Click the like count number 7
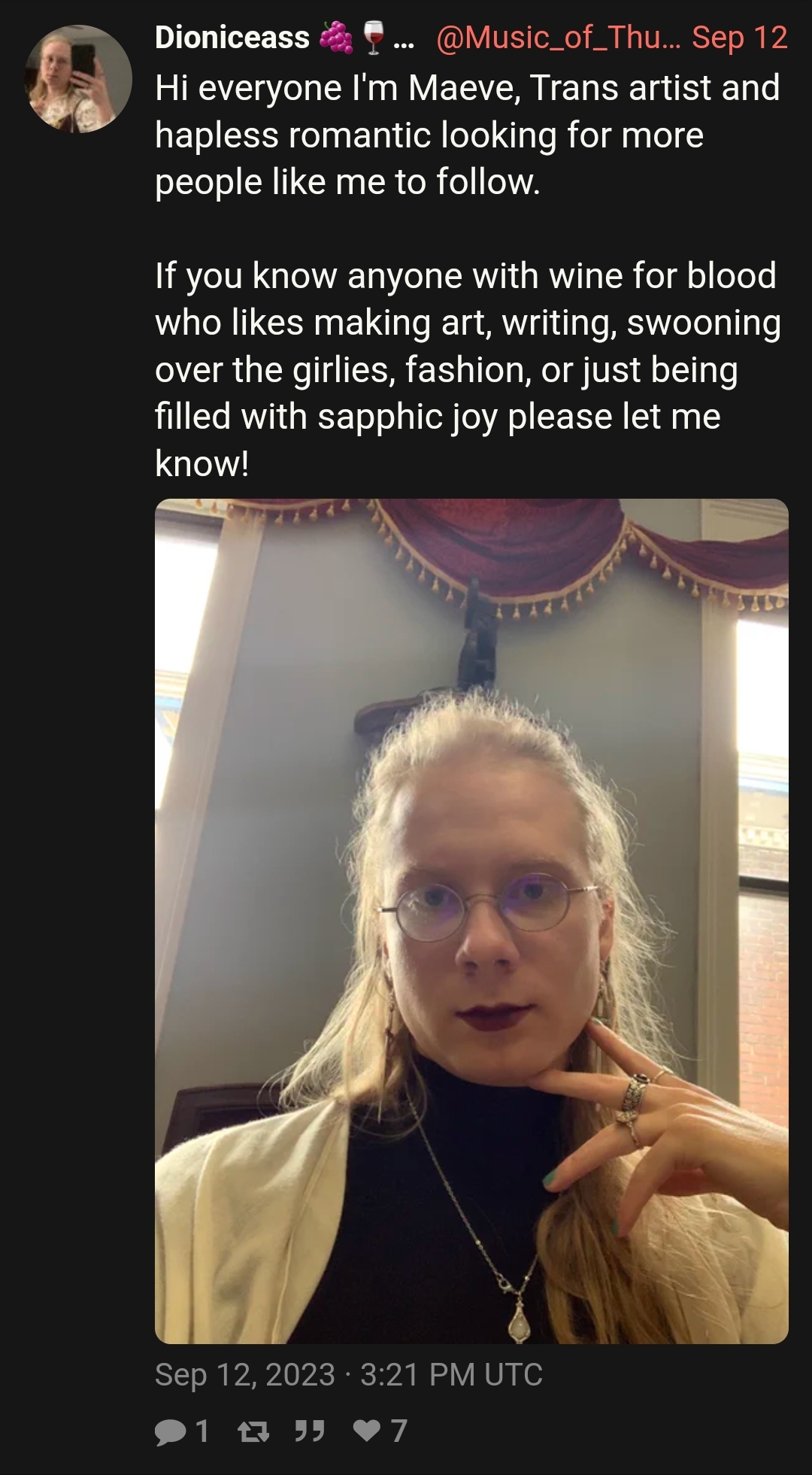 pyautogui.click(x=399, y=1431)
